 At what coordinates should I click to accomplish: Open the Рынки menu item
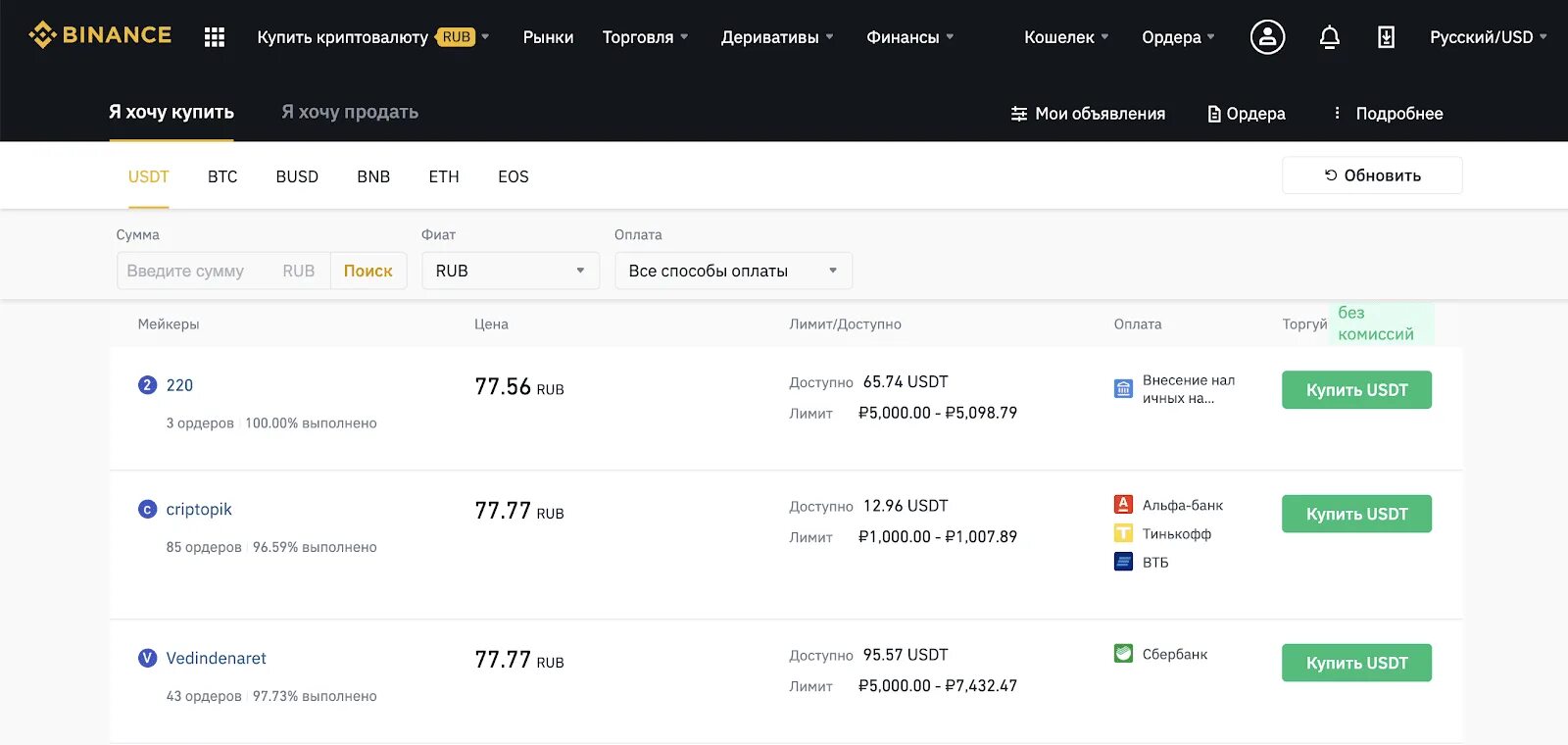pos(548,37)
